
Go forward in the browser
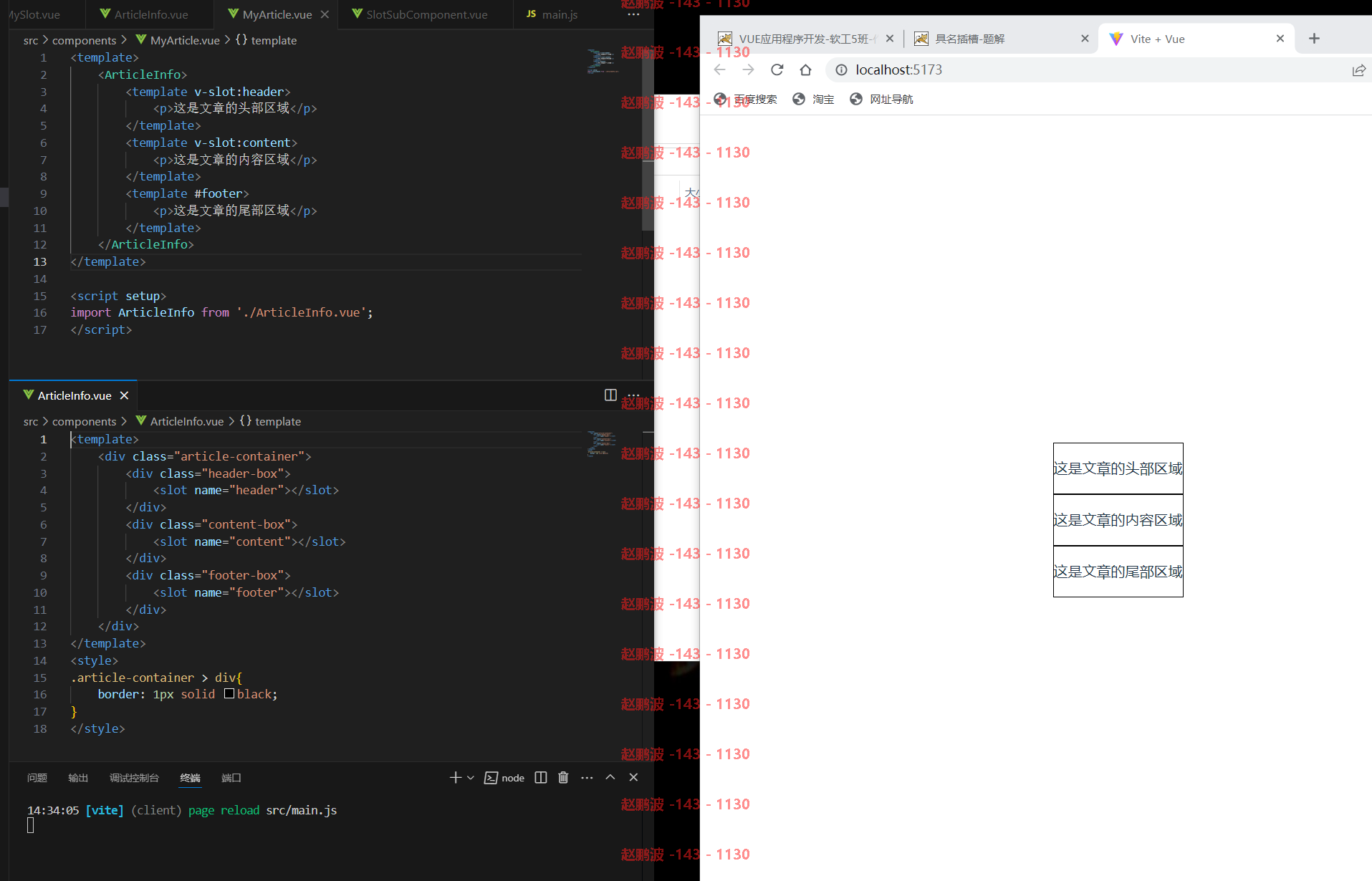click(x=749, y=69)
